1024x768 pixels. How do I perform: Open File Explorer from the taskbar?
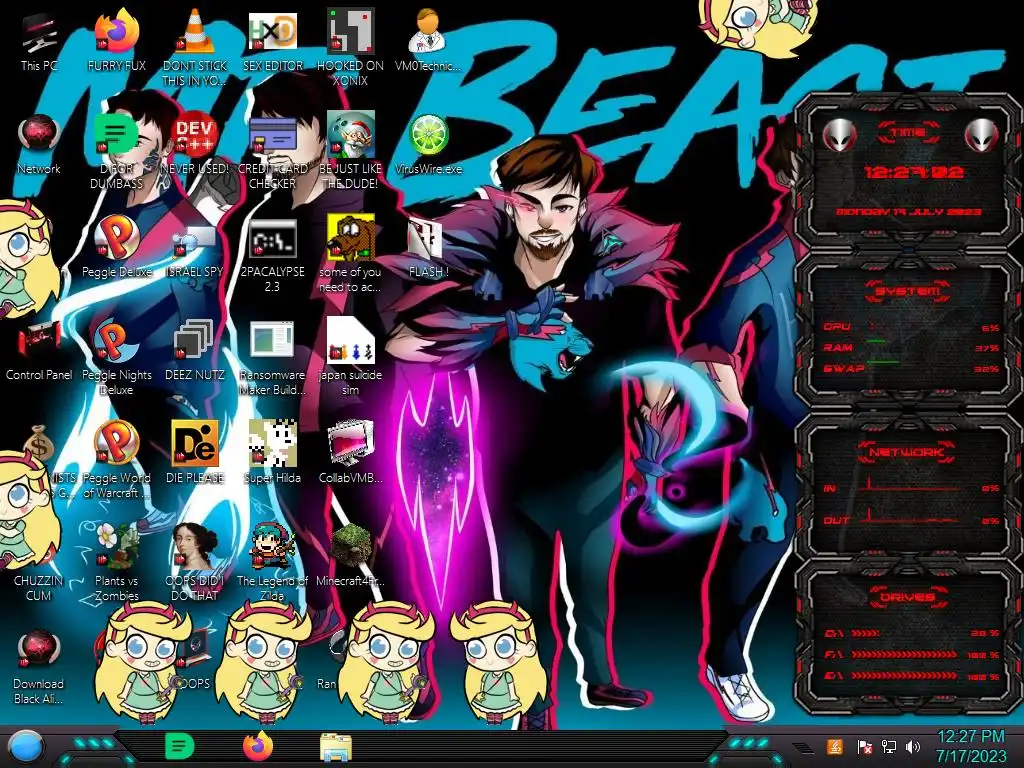click(x=336, y=747)
